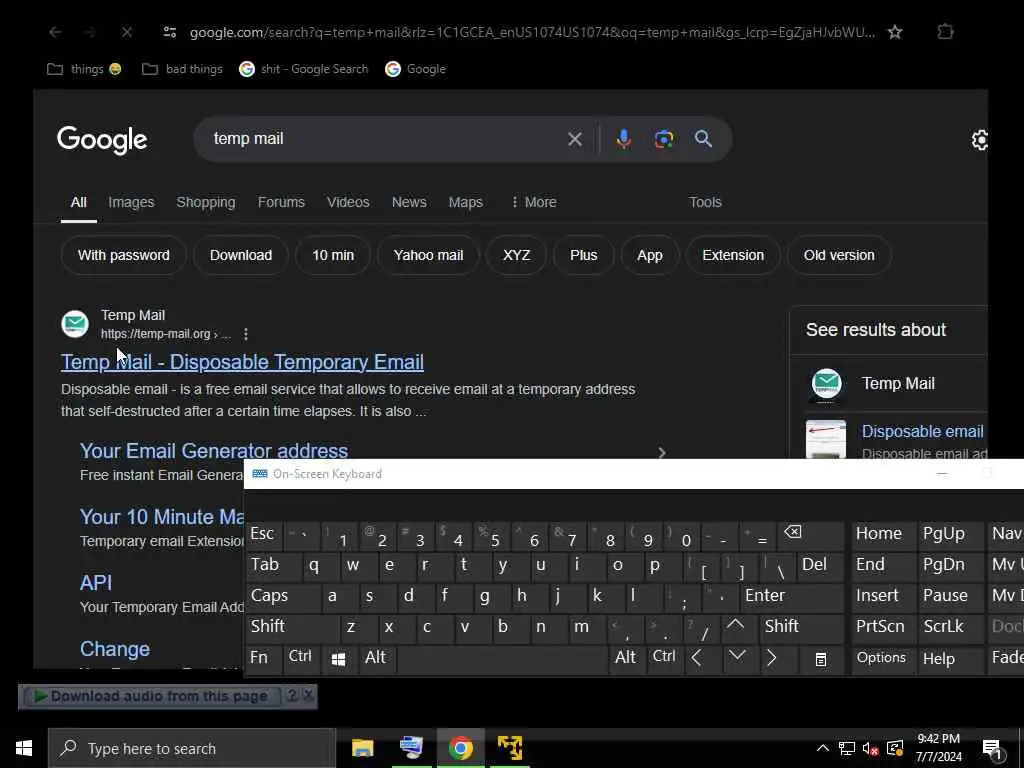Viewport: 1024px width, 768px height.
Task: Toggle left Alt key on On-Screen Keyboard
Action: [376, 658]
